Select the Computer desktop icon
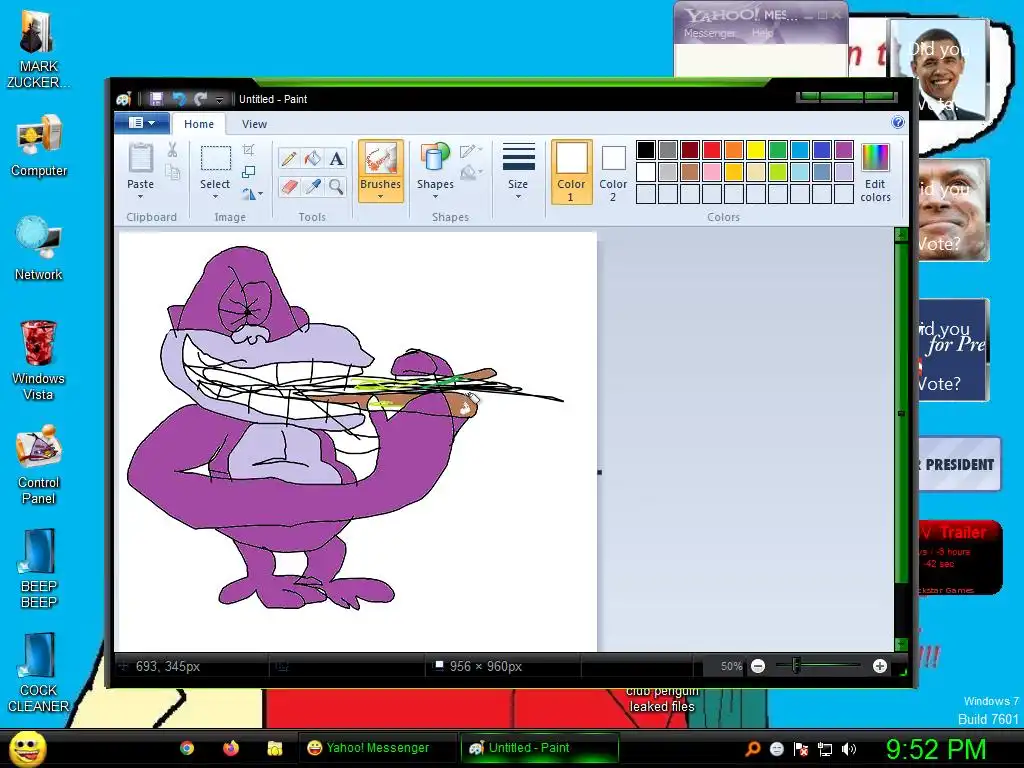This screenshot has height=768, width=1024. (x=39, y=146)
